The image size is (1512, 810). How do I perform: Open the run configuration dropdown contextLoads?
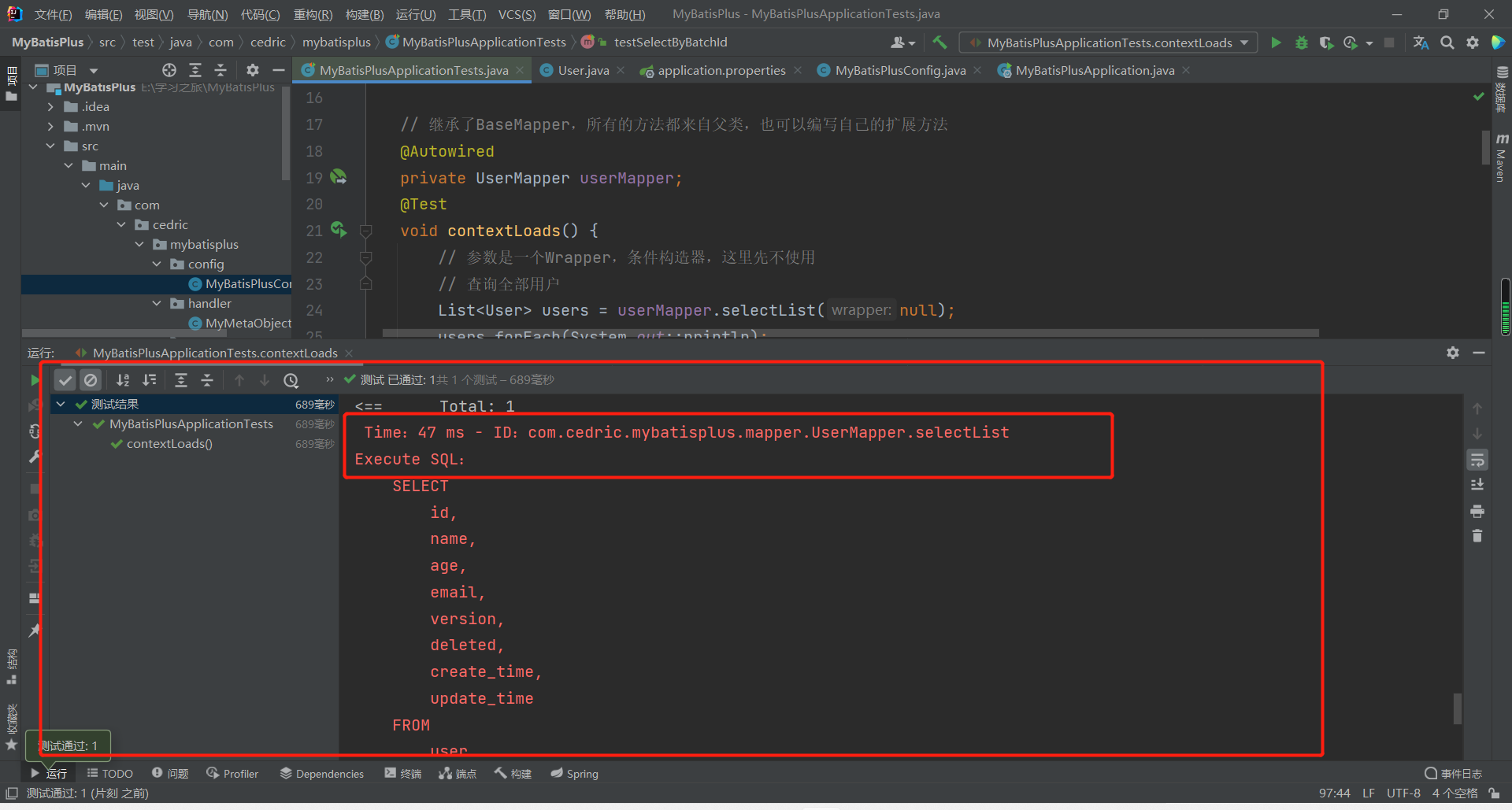click(1109, 43)
